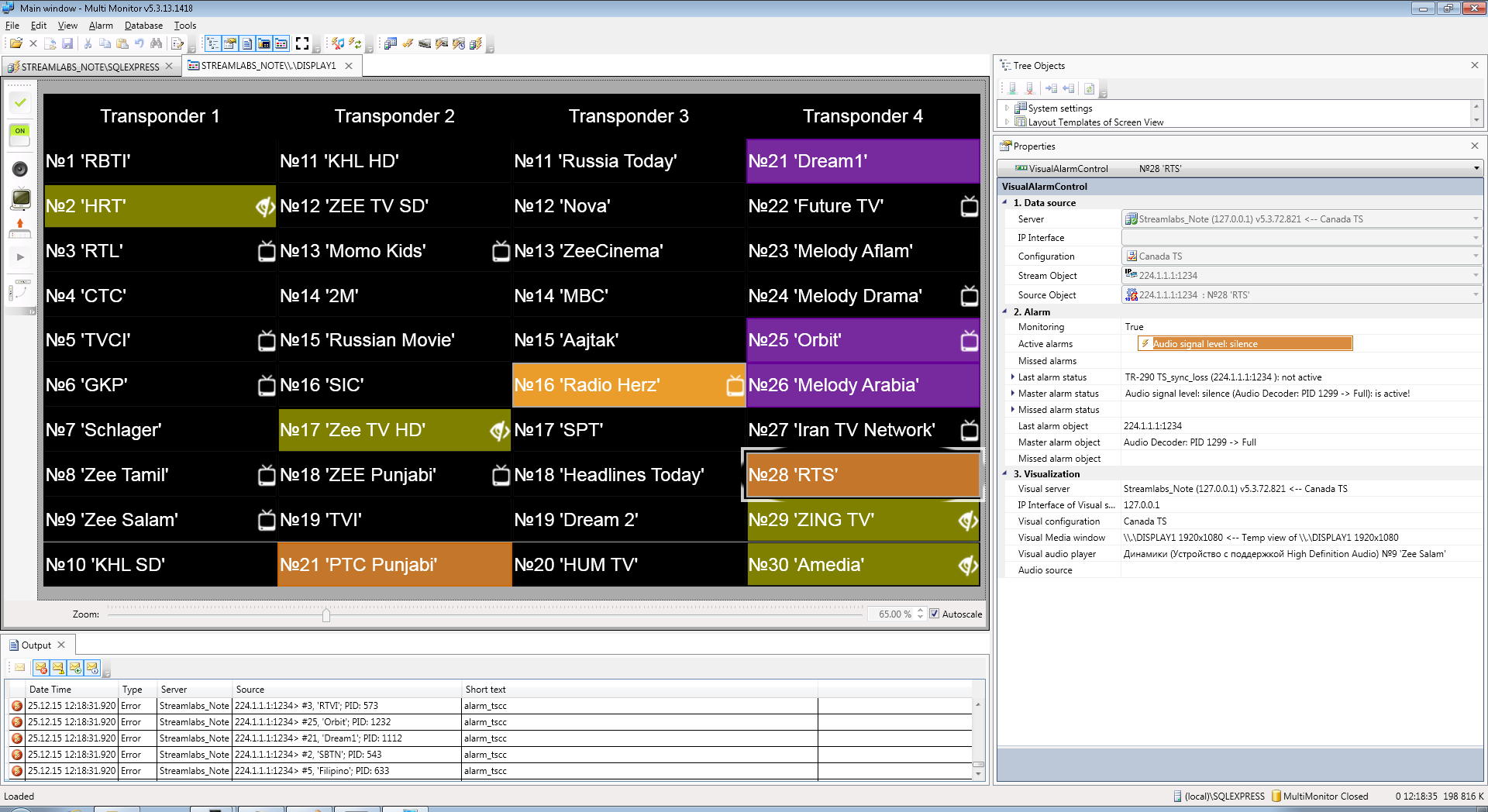Click the Zoom slider handle
The width and height of the screenshot is (1488, 812).
pos(326,614)
